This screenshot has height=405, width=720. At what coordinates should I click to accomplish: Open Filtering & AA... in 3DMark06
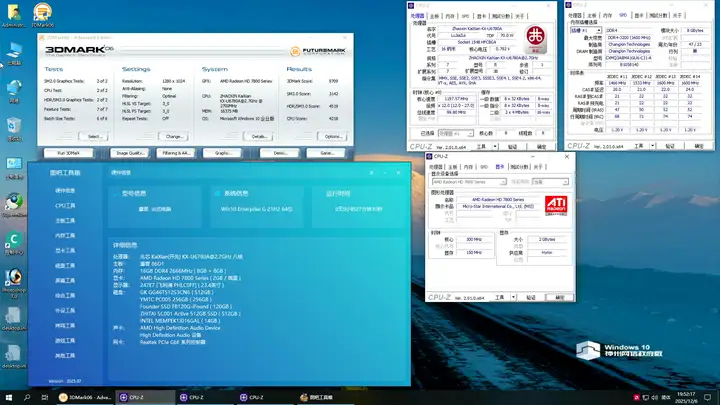176,153
